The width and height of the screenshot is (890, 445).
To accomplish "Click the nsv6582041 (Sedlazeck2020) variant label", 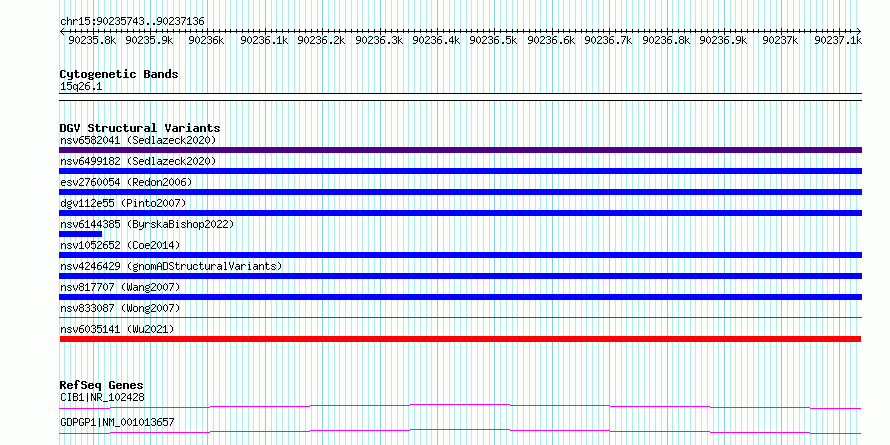I will (x=138, y=140).
